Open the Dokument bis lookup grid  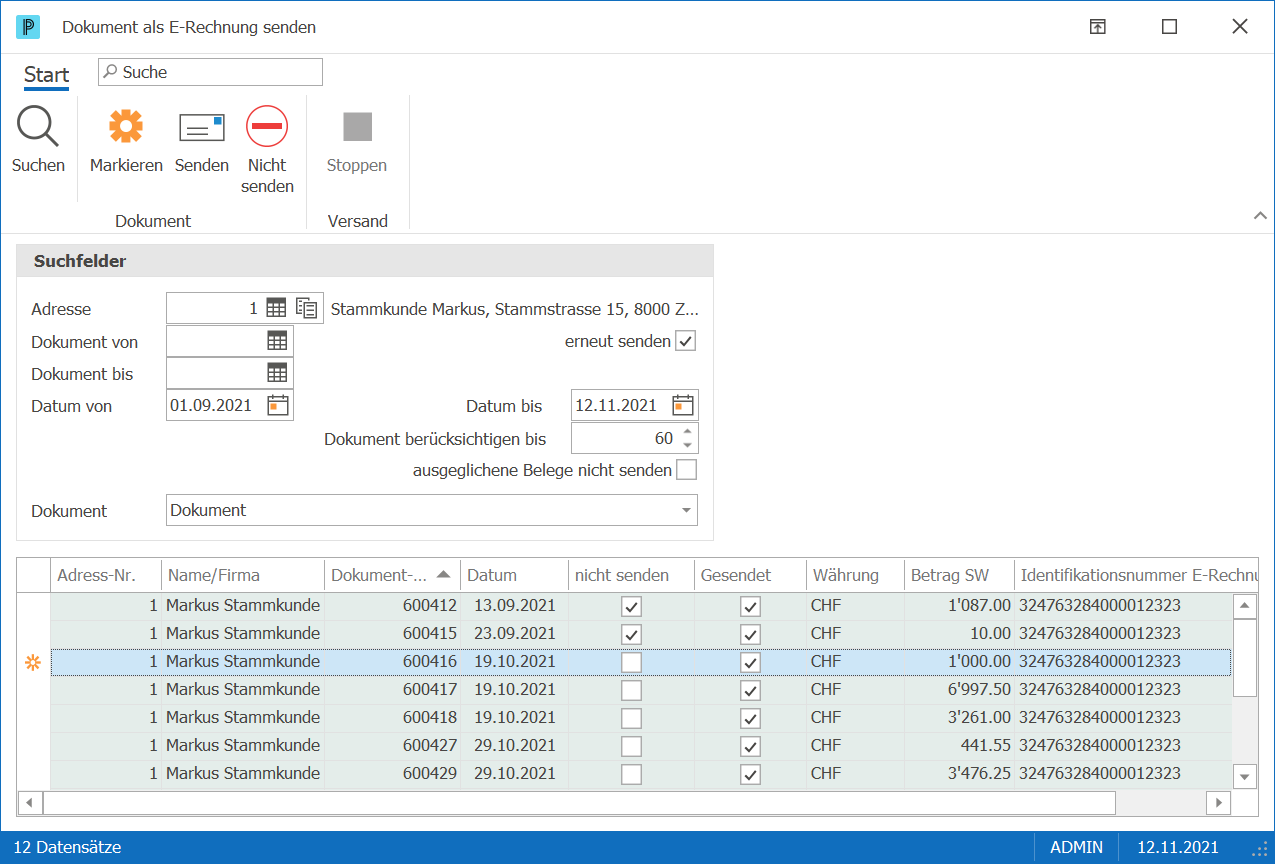pos(277,373)
